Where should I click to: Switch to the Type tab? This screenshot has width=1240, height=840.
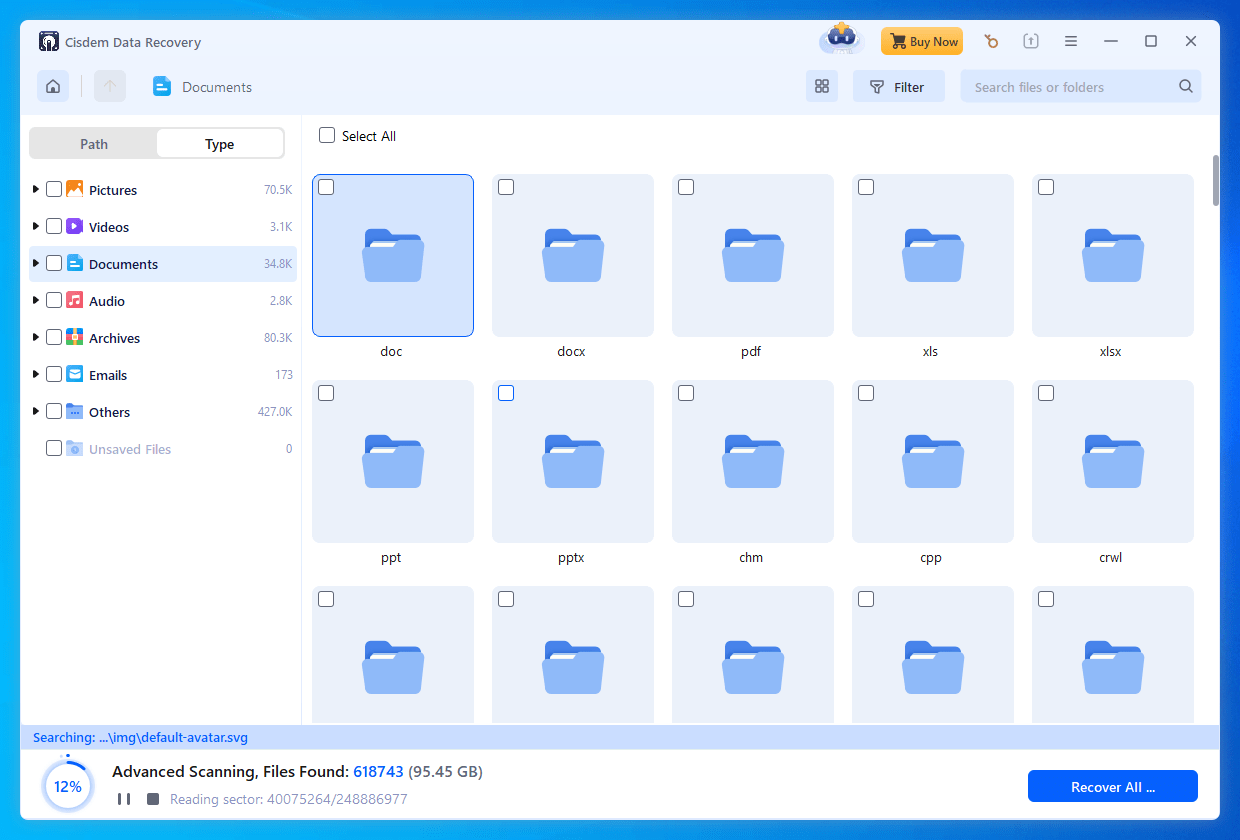point(220,144)
